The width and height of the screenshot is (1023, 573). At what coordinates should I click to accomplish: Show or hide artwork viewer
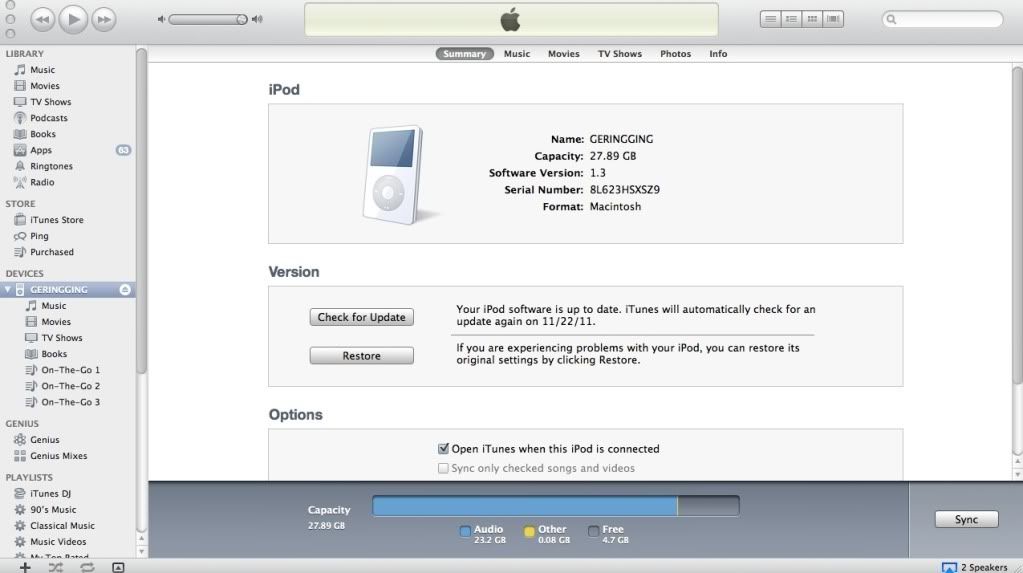[118, 567]
